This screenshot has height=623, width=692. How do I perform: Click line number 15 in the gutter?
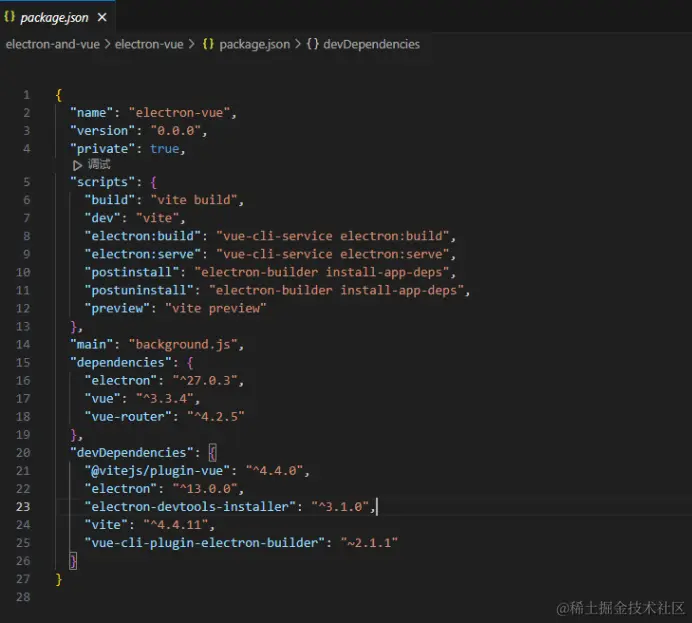point(23,363)
